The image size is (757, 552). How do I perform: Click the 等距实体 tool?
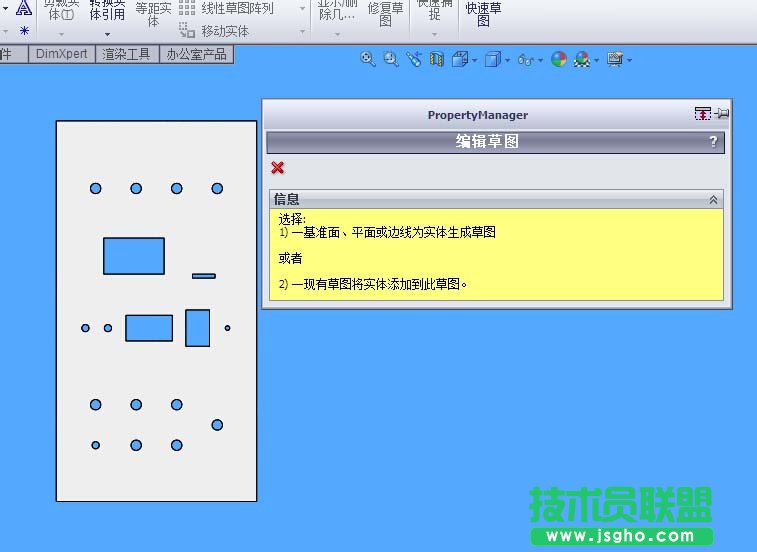pyautogui.click(x=153, y=14)
